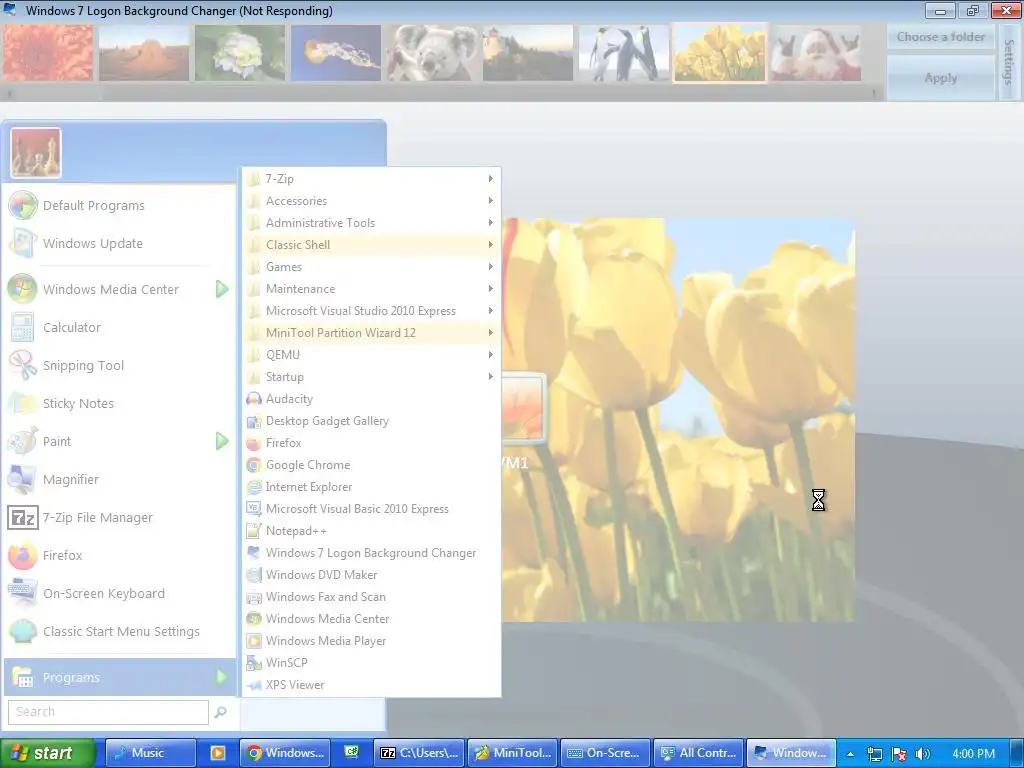Expand the Games folder
This screenshot has height=768, width=1024.
[371, 266]
